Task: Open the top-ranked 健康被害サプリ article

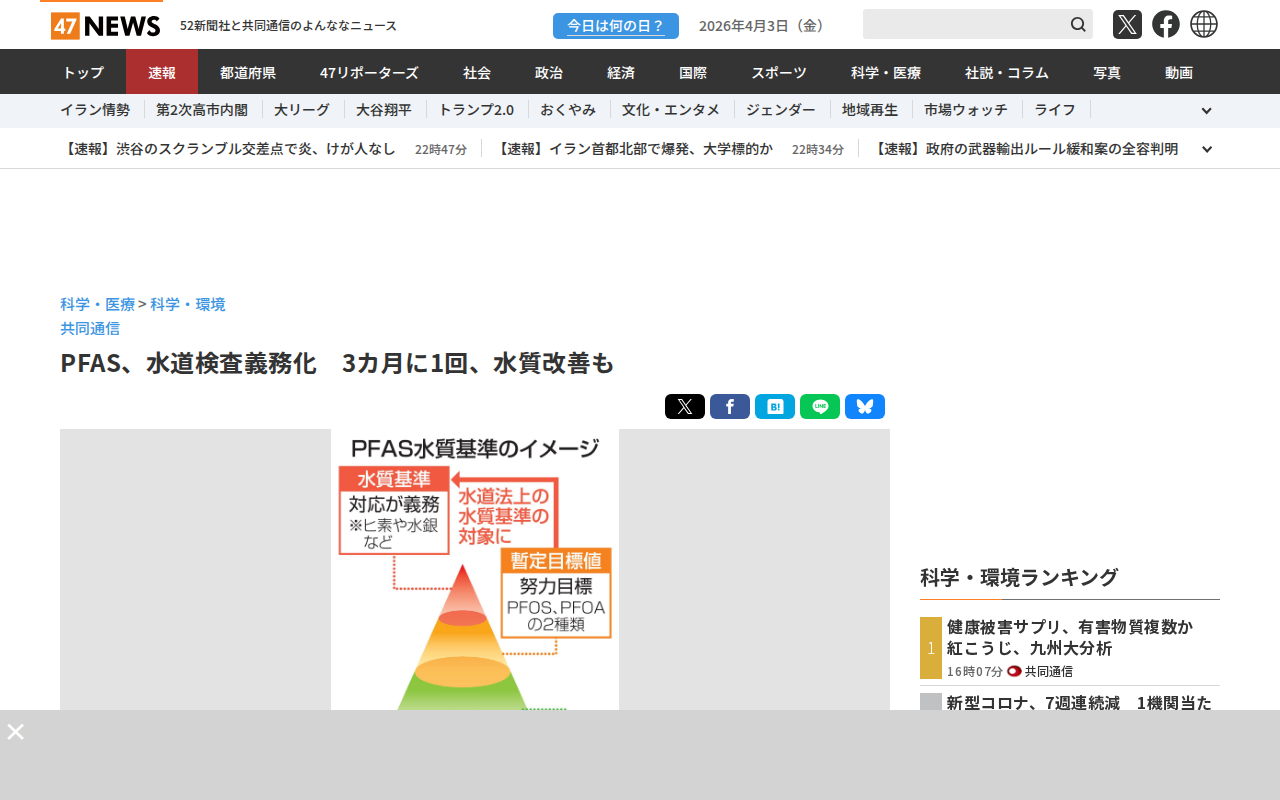Action: [x=1070, y=637]
